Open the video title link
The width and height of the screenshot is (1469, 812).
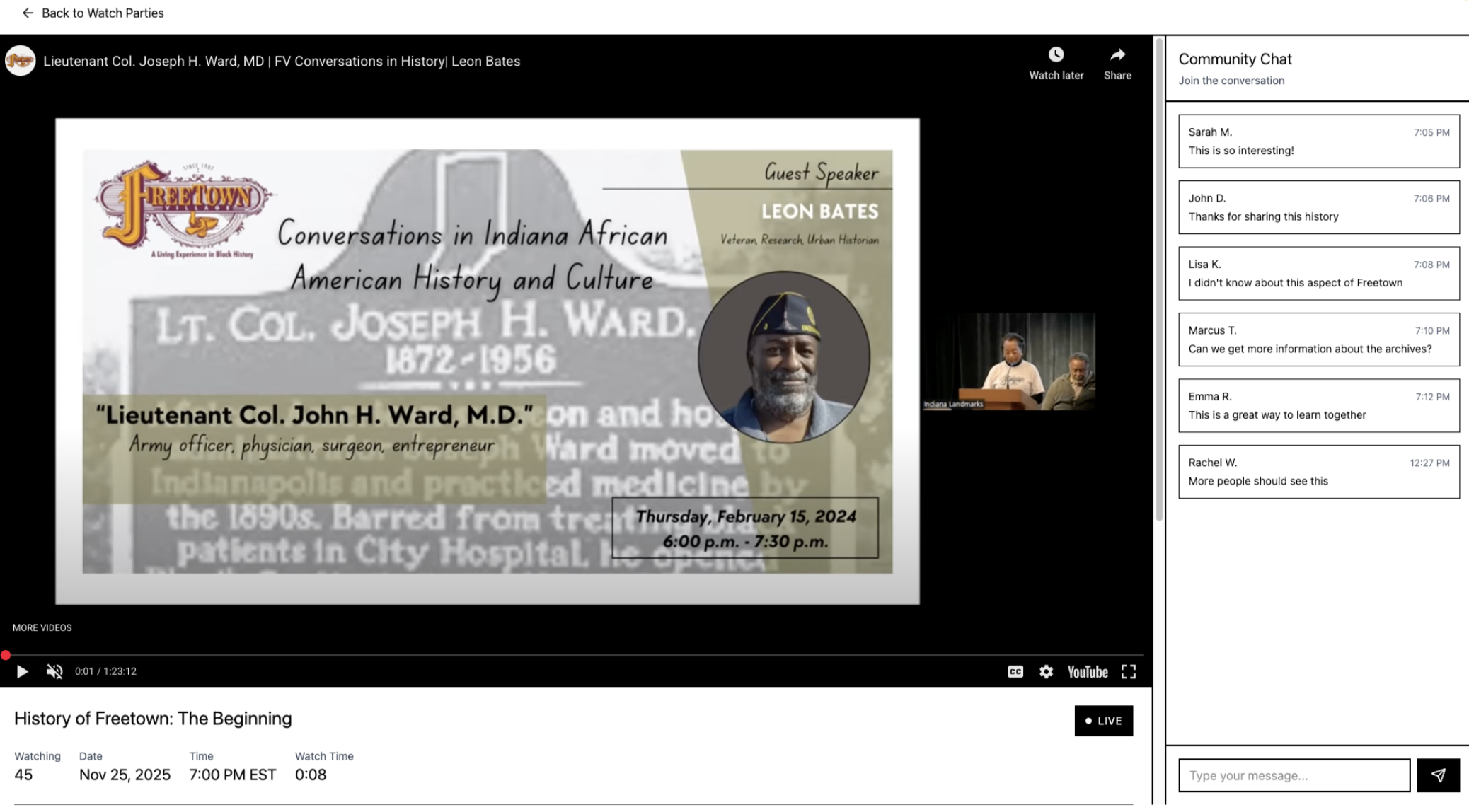[282, 61]
